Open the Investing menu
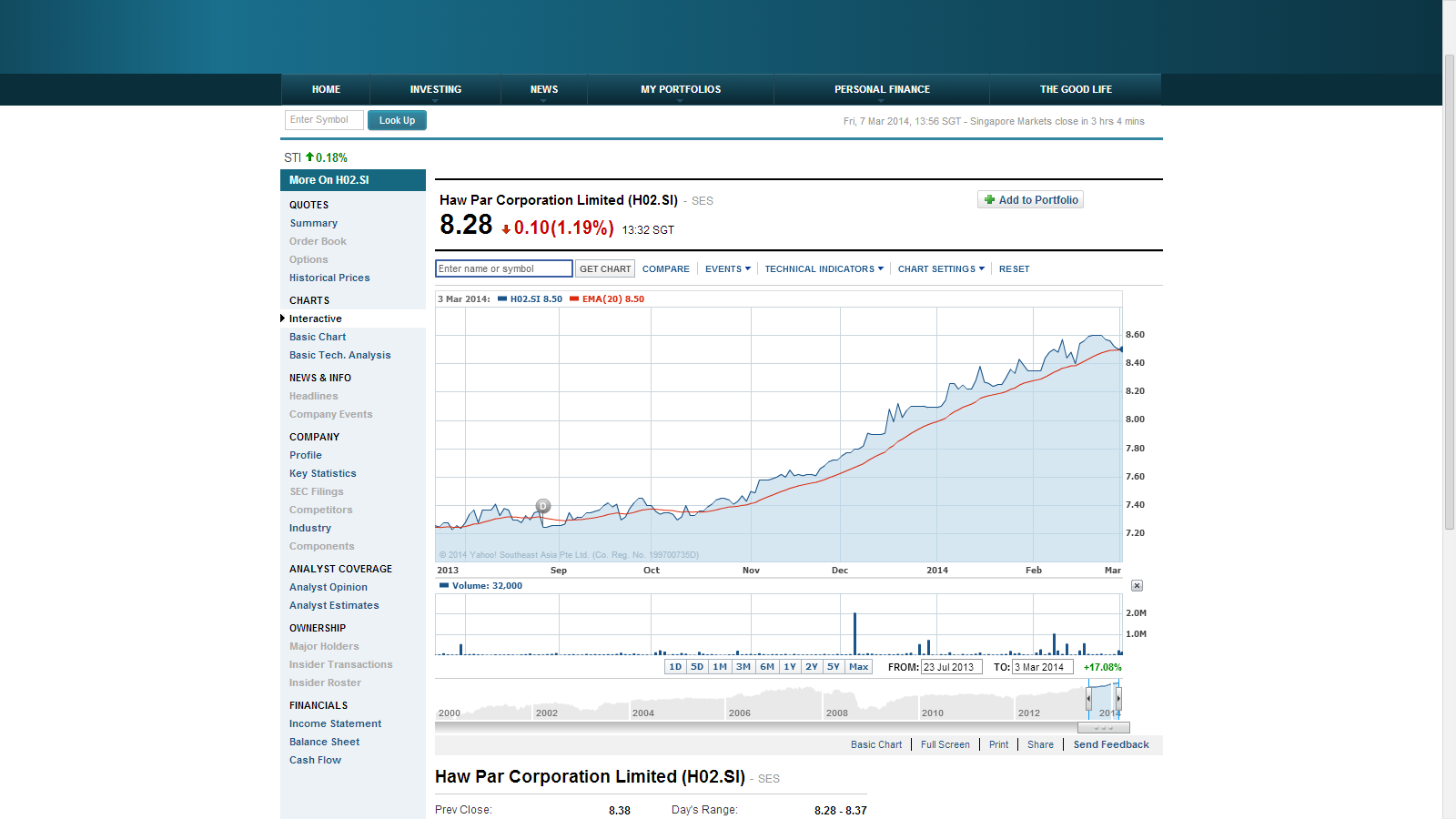The image size is (1456, 819). 435,89
